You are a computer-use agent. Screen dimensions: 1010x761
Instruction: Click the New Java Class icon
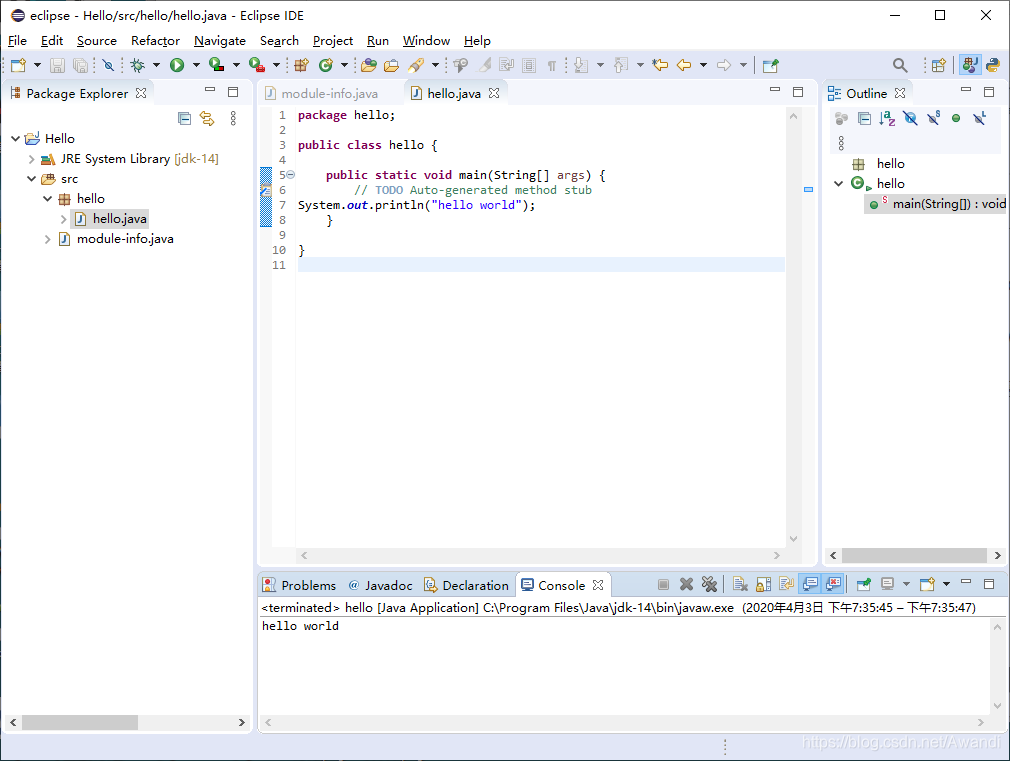[x=326, y=65]
